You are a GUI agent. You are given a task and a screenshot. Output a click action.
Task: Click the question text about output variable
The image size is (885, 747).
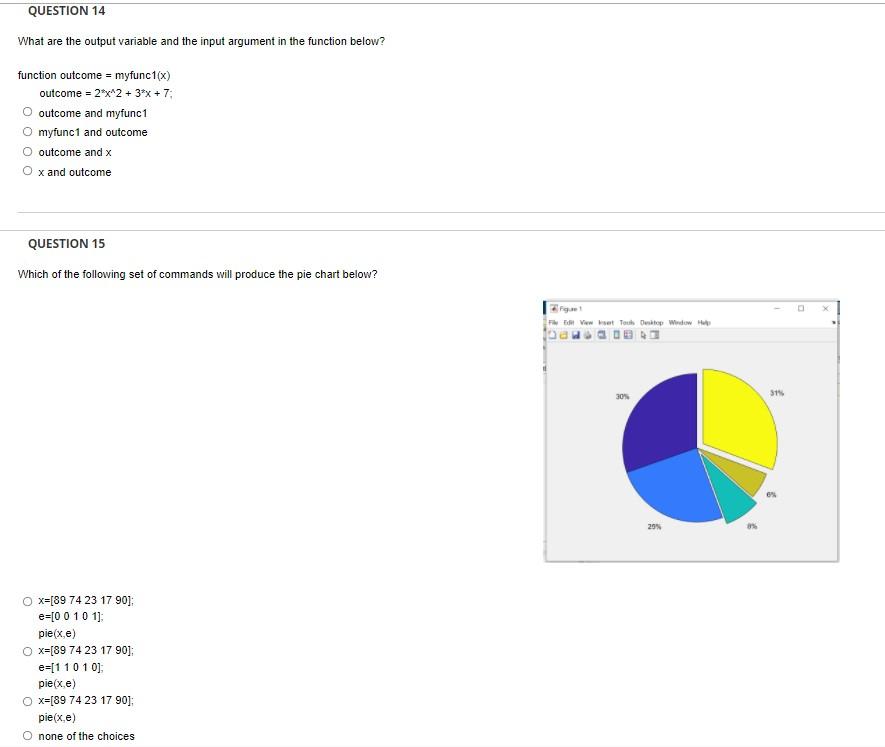point(201,41)
